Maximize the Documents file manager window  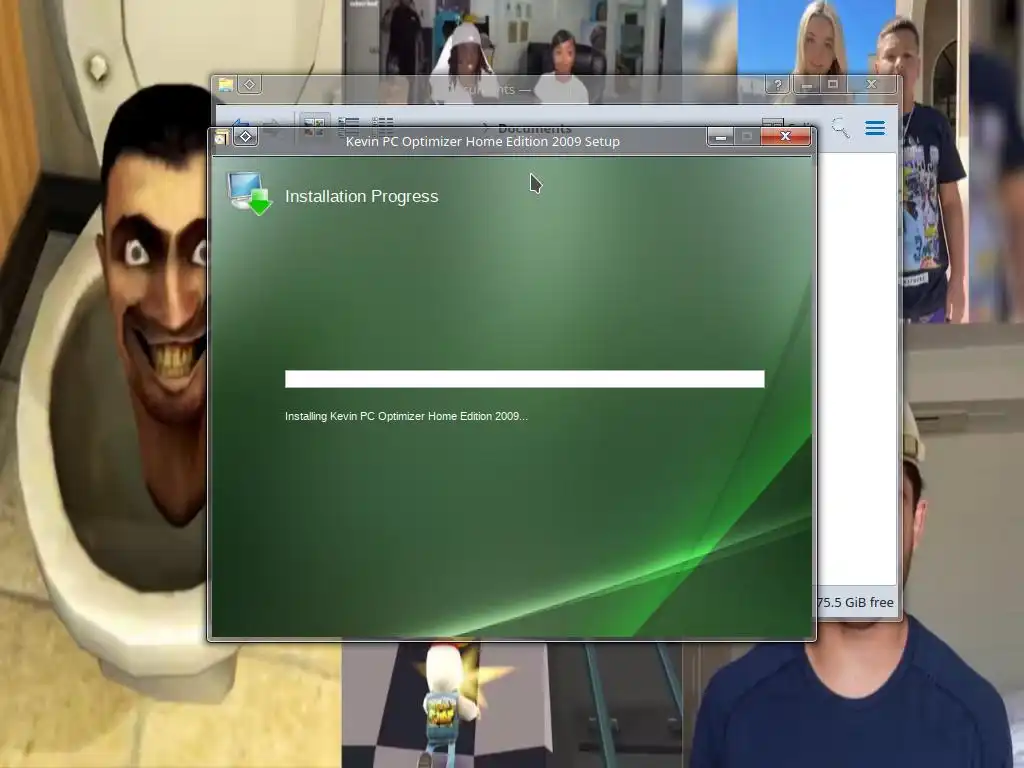[833, 84]
